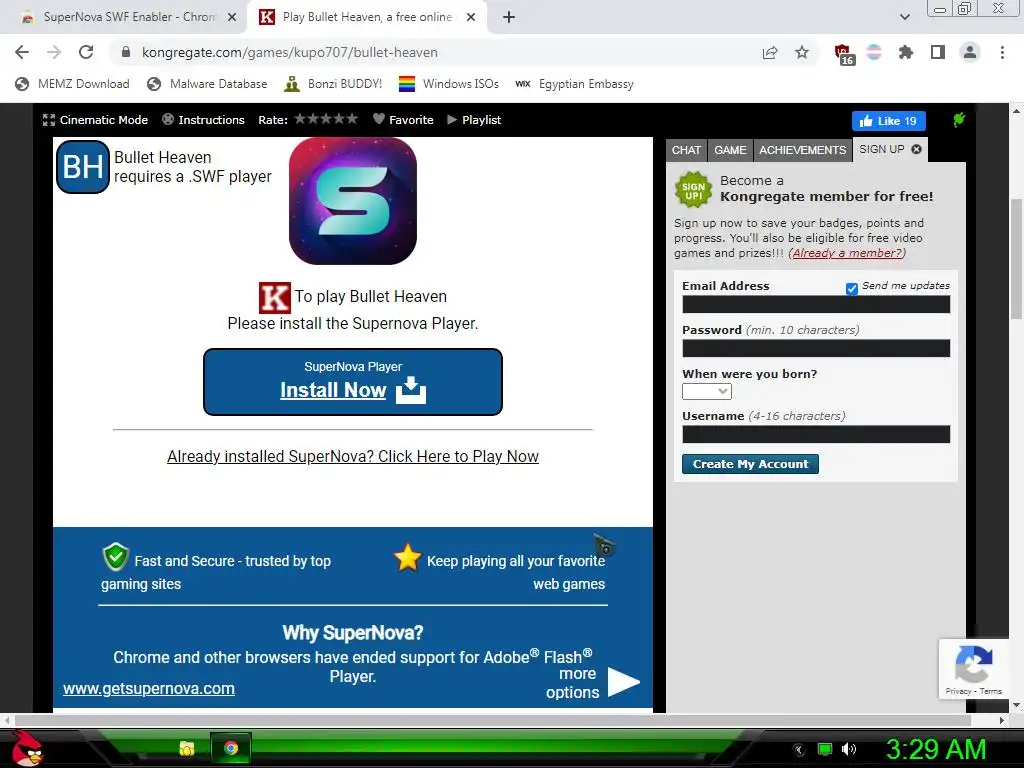Click the volume speaker tray icon

point(848,749)
